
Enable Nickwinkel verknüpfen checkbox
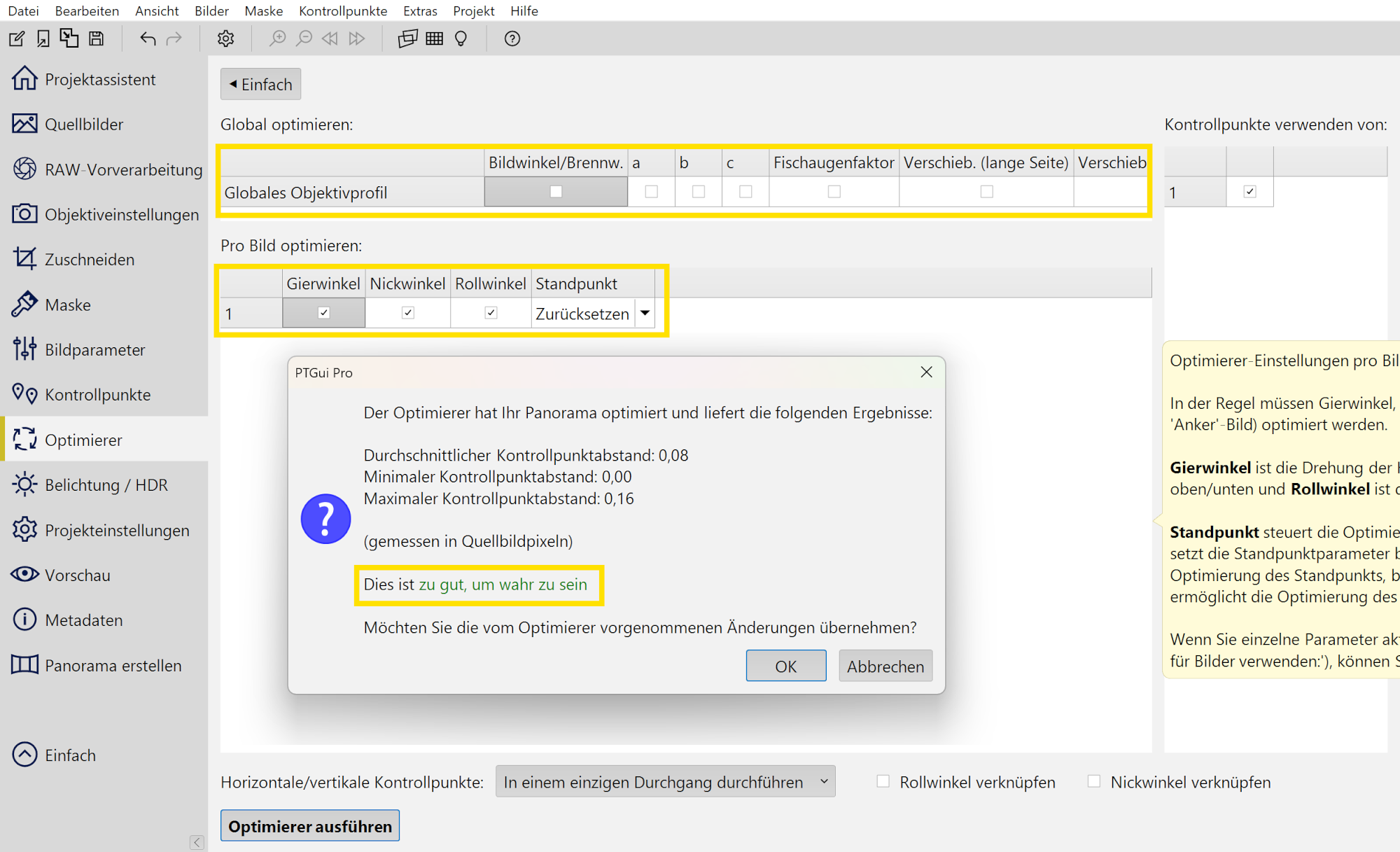[1094, 781]
